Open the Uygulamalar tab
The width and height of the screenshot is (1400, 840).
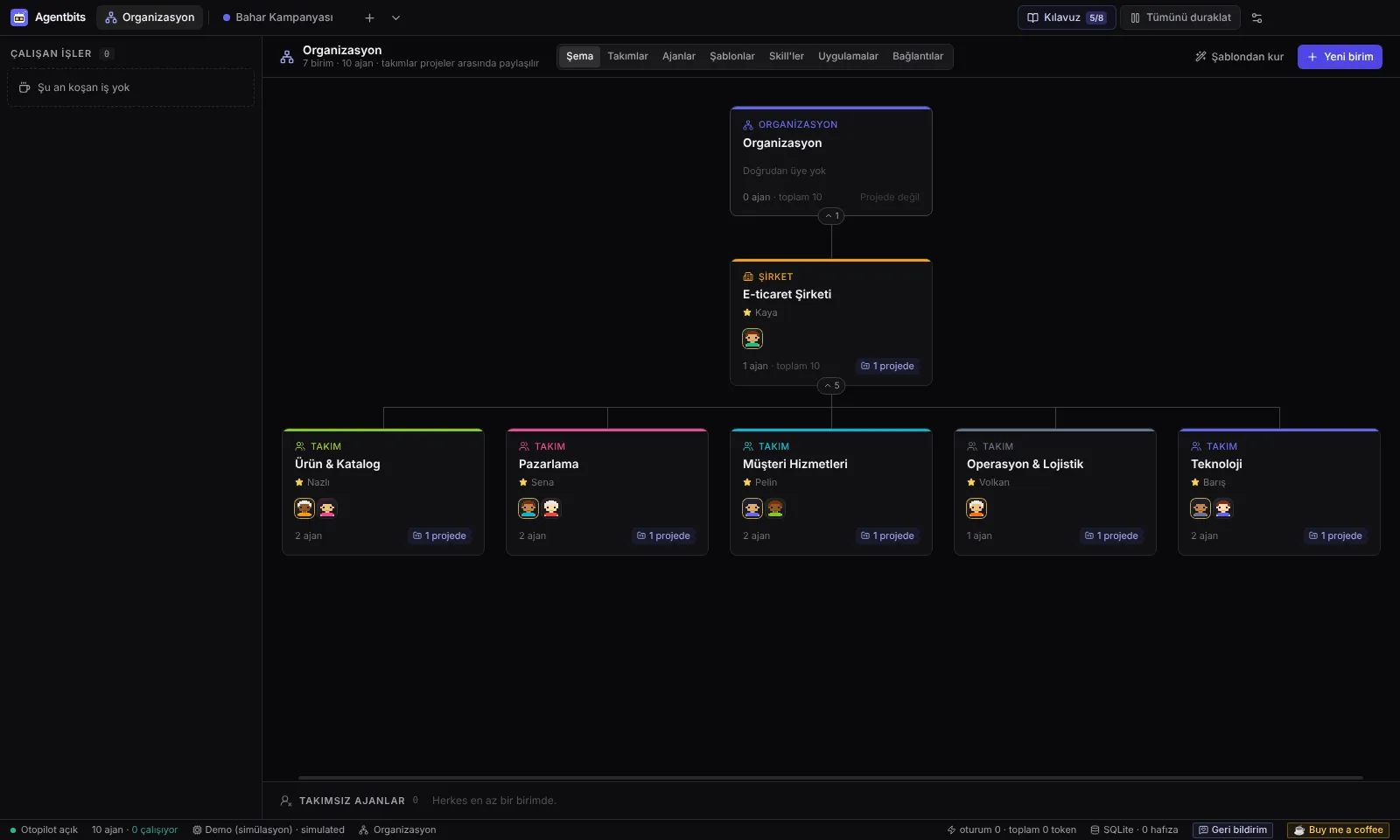point(848,56)
